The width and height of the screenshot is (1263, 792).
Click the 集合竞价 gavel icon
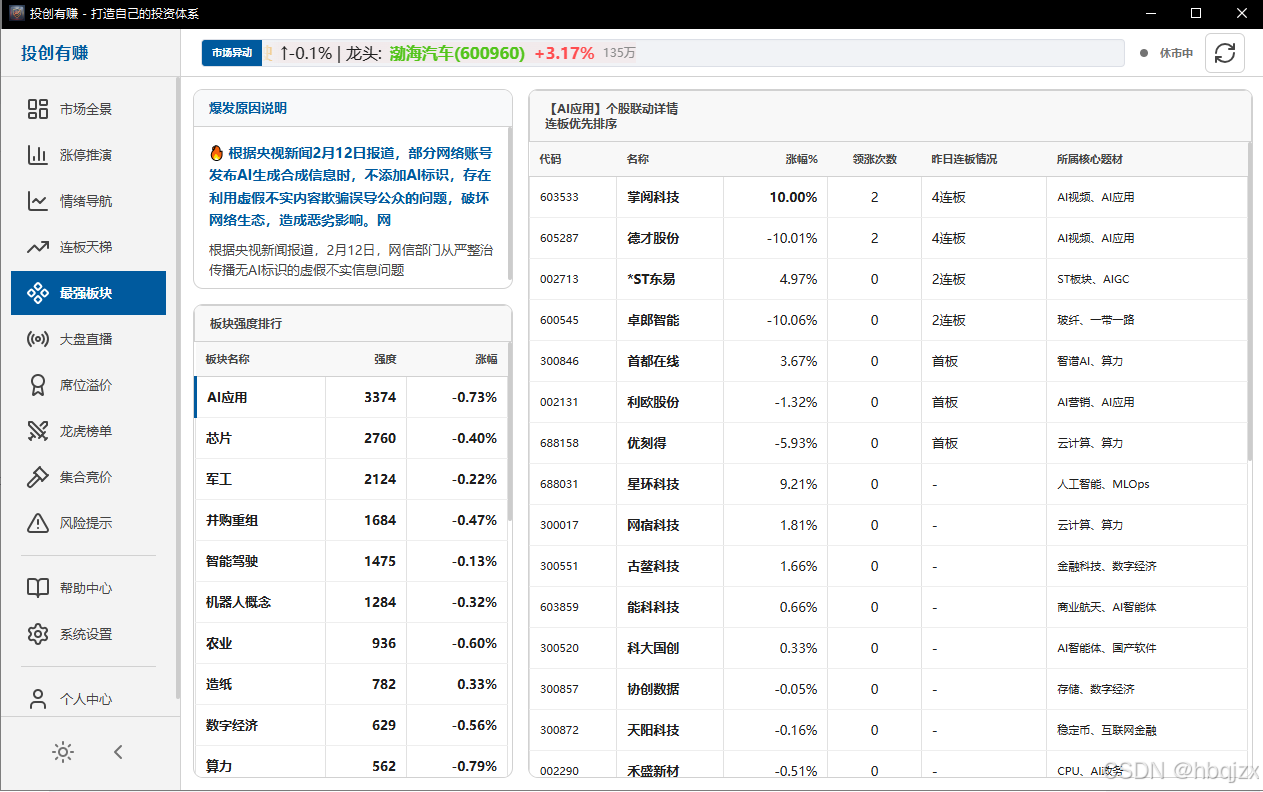coord(38,477)
